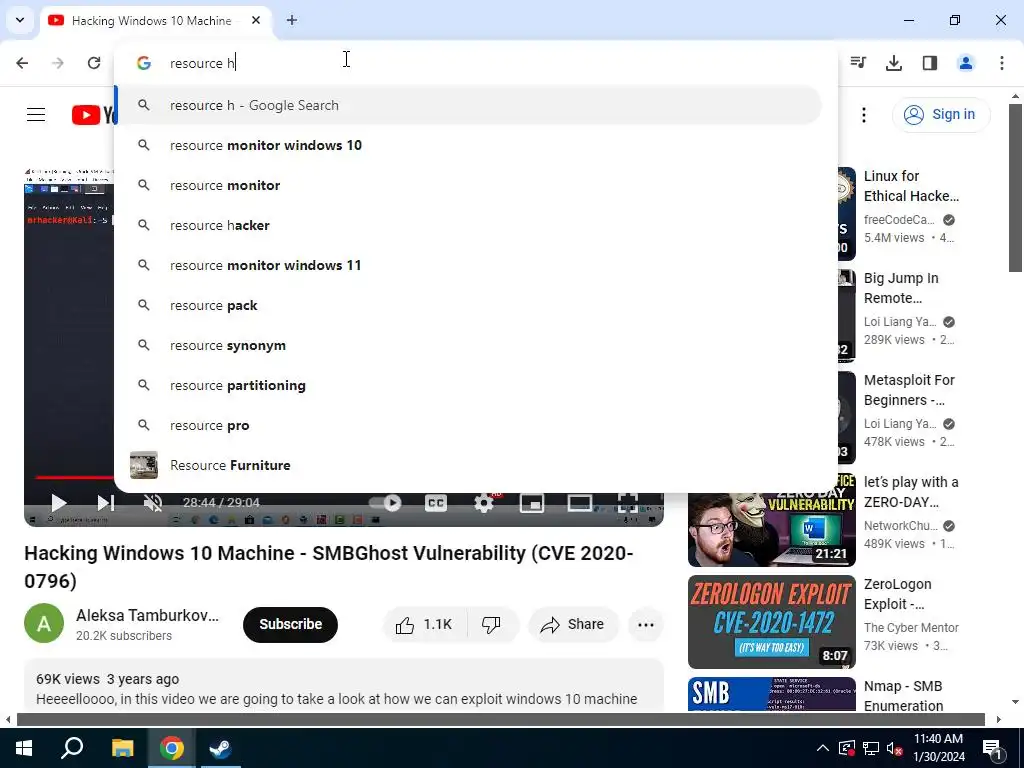
Task: Open the channel avatar with letter A
Action: click(44, 624)
